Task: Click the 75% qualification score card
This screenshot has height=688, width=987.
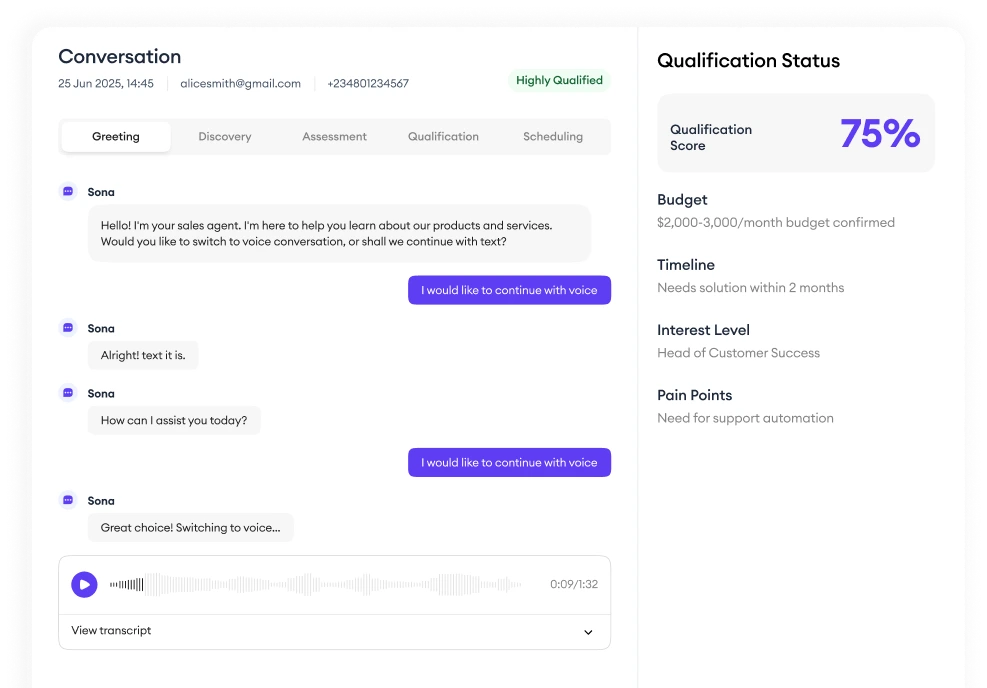Action: tap(795, 133)
